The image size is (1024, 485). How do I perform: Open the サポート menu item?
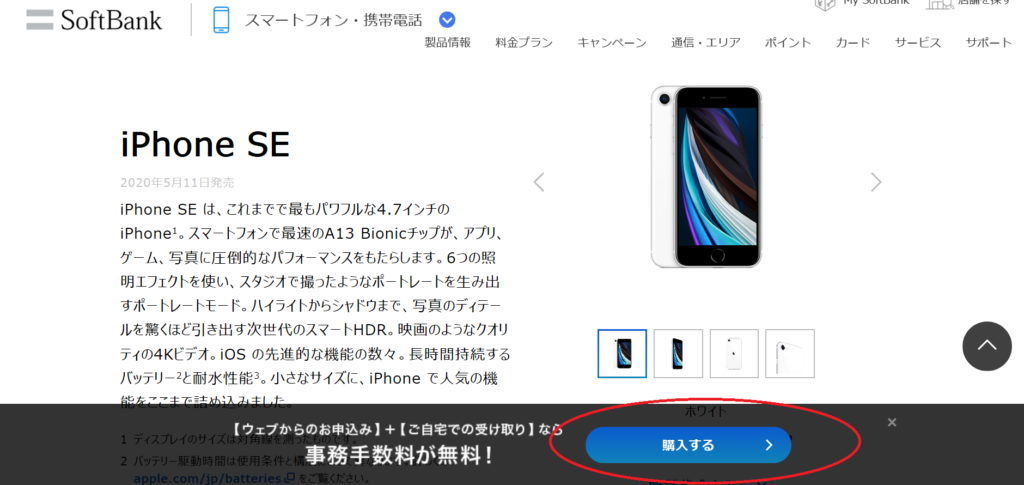click(x=989, y=43)
